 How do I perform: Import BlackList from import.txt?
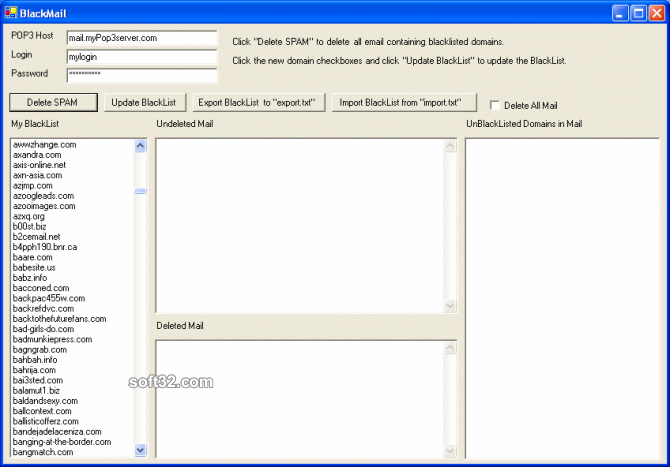(400, 103)
